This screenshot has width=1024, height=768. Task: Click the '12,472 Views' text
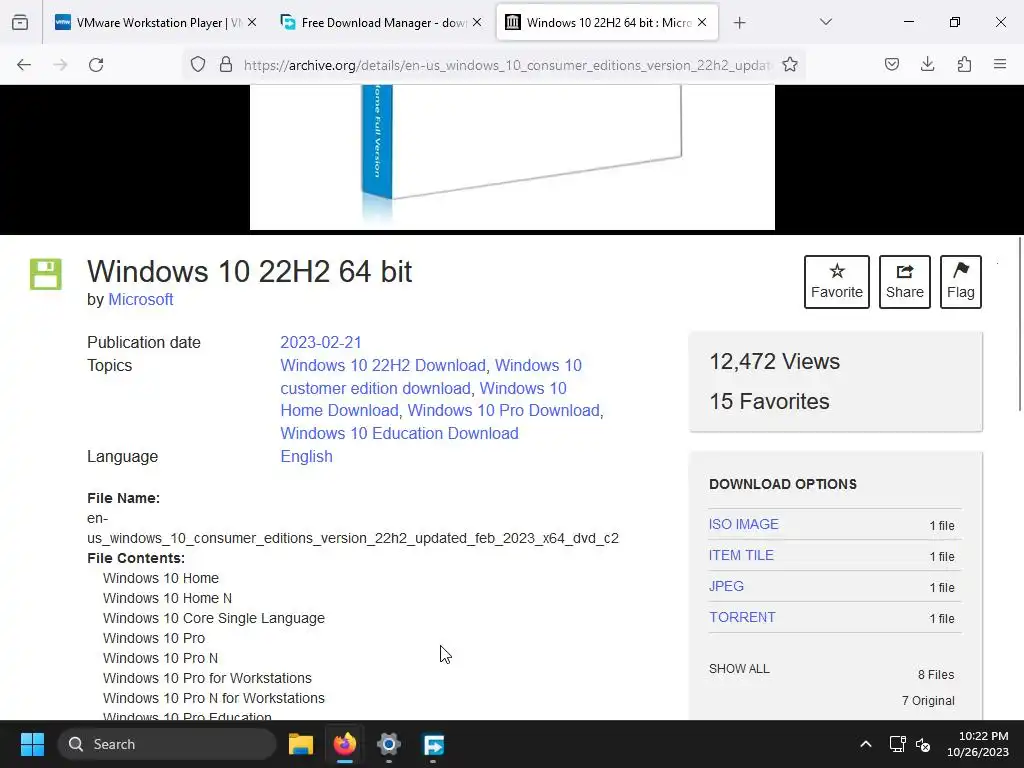pyautogui.click(x=775, y=361)
